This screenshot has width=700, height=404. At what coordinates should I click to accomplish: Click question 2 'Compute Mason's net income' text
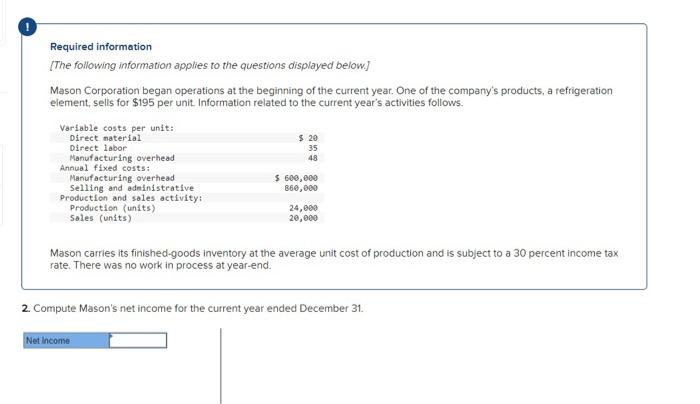click(x=192, y=308)
